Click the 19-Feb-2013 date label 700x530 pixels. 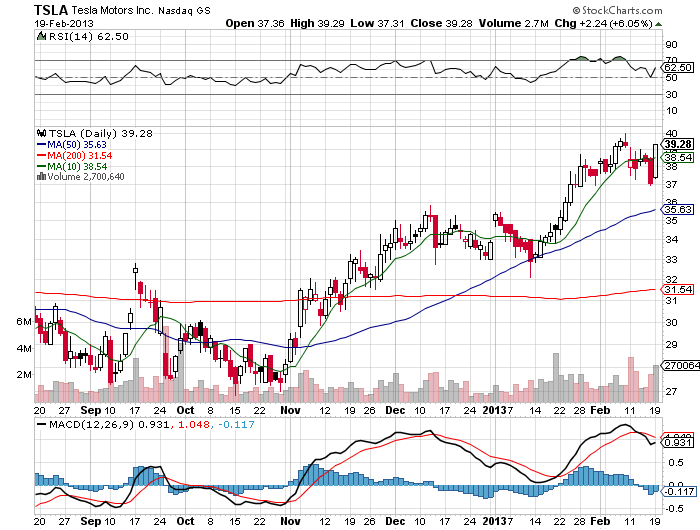click(x=64, y=23)
